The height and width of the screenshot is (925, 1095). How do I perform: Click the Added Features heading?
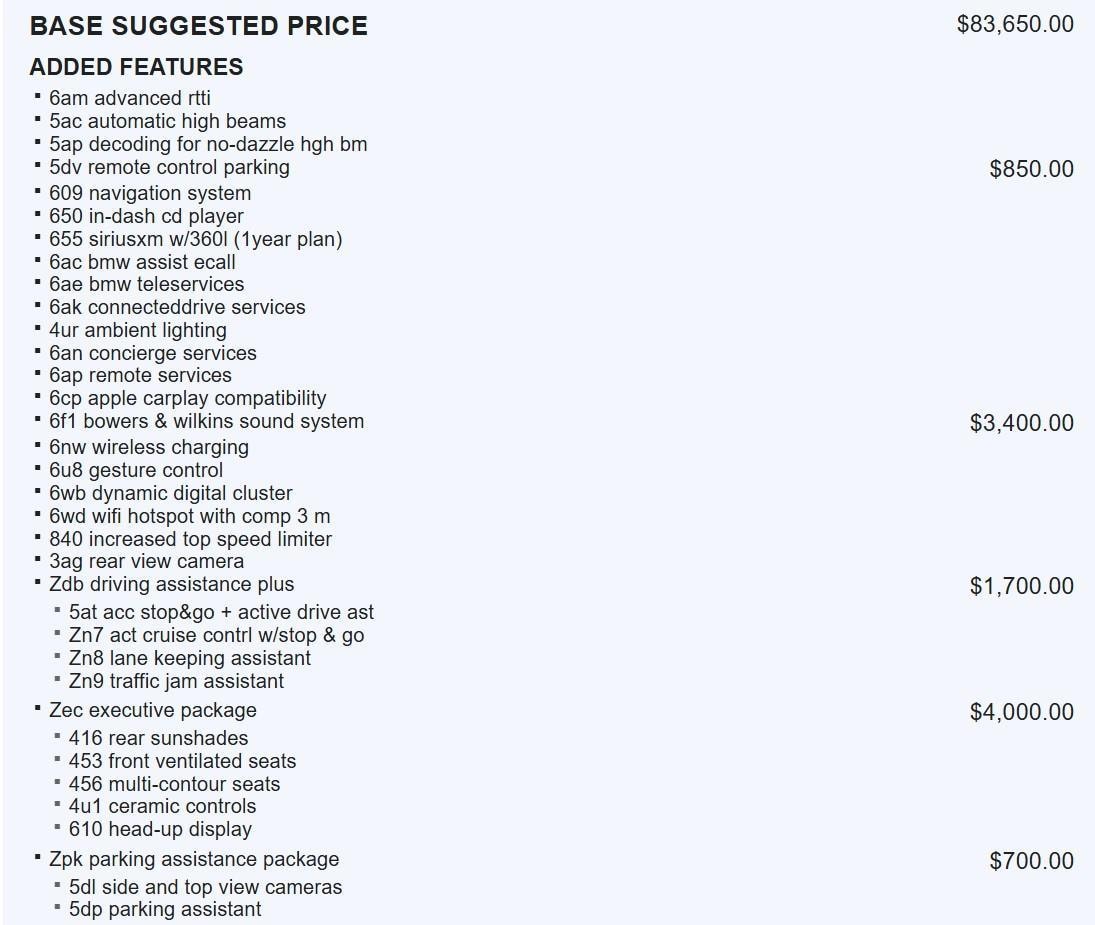pos(136,67)
